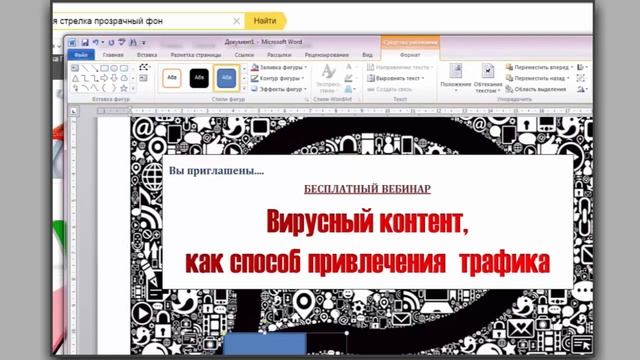Select the Triangle shape
Screen dimensions: 640x360
point(75,78)
